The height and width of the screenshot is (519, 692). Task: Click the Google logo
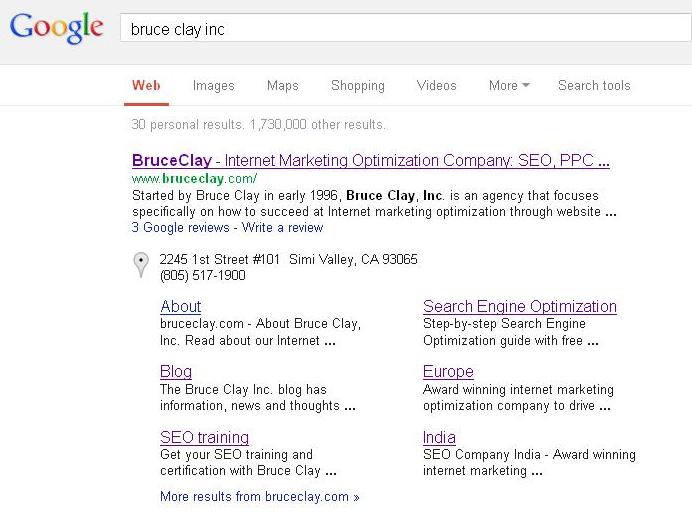tap(57, 28)
